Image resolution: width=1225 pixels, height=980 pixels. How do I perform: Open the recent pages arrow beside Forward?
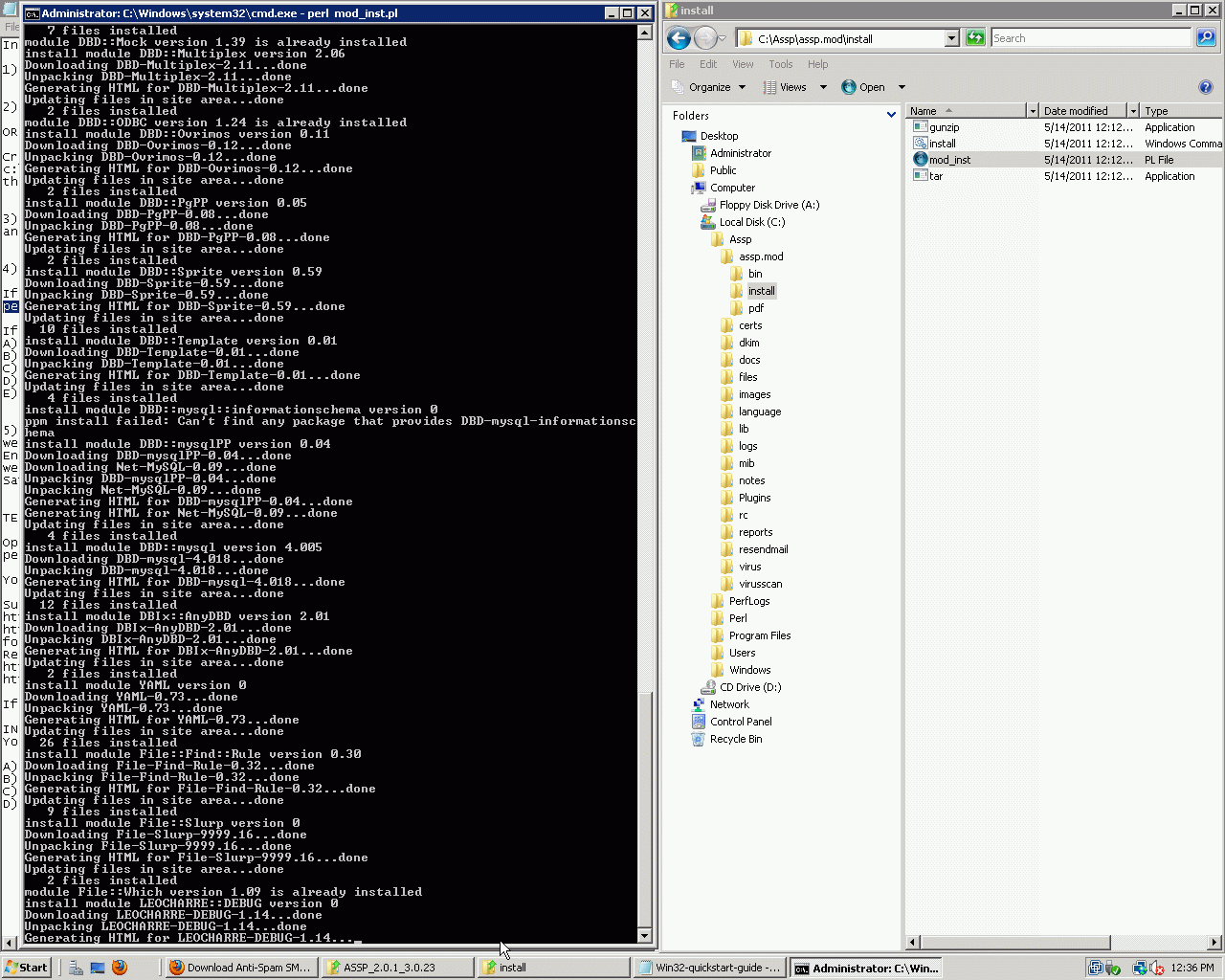[x=724, y=38]
